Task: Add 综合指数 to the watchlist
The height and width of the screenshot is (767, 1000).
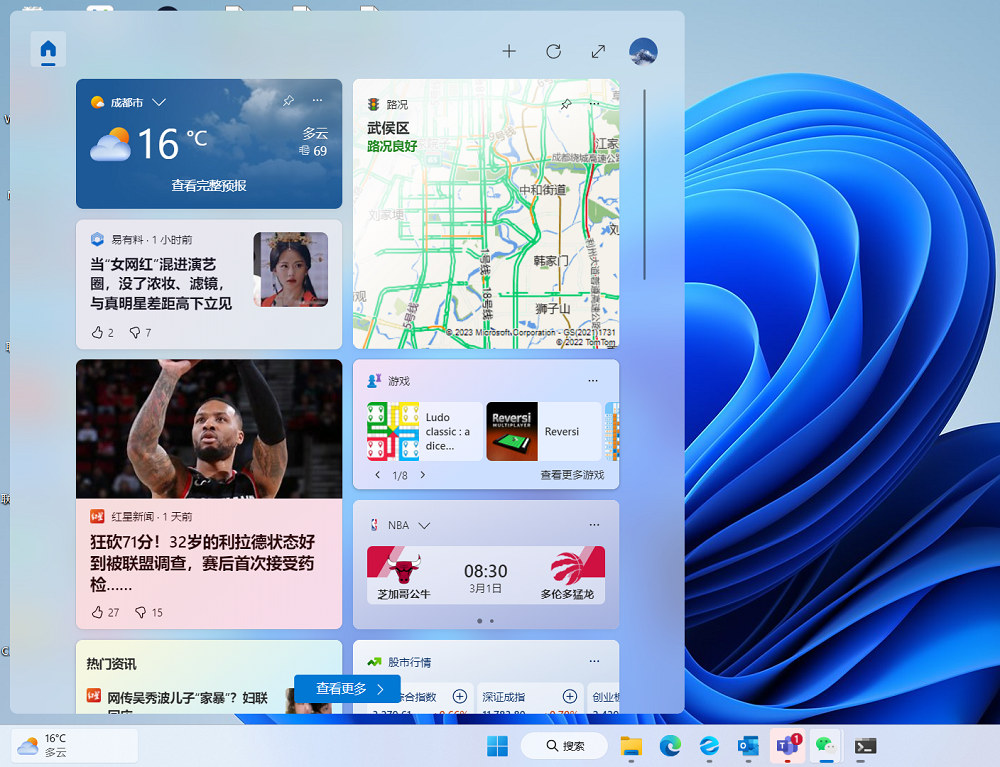Action: coord(460,696)
